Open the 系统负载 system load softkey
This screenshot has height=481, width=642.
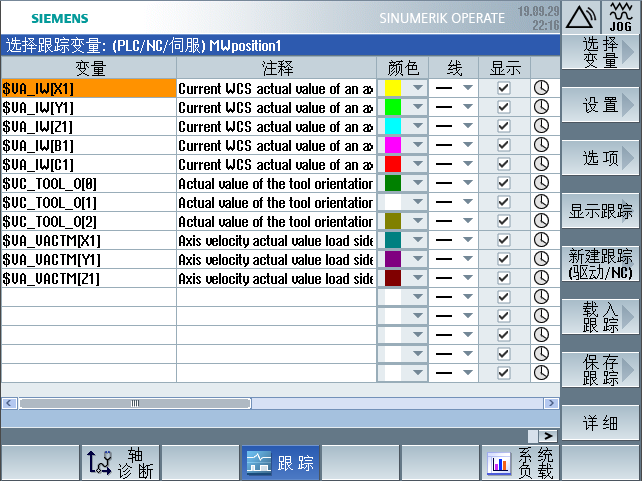coord(520,463)
